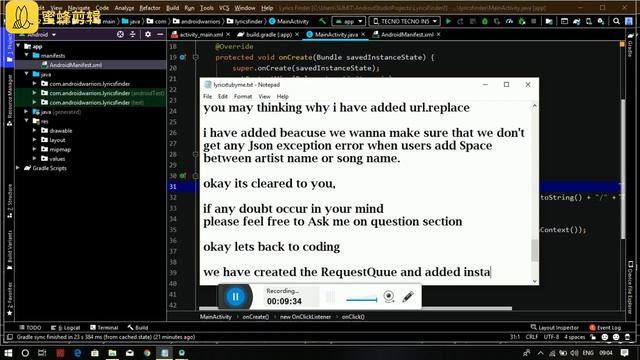
Task: Open the Project Structure icon in toolbar
Action: tap(549, 21)
